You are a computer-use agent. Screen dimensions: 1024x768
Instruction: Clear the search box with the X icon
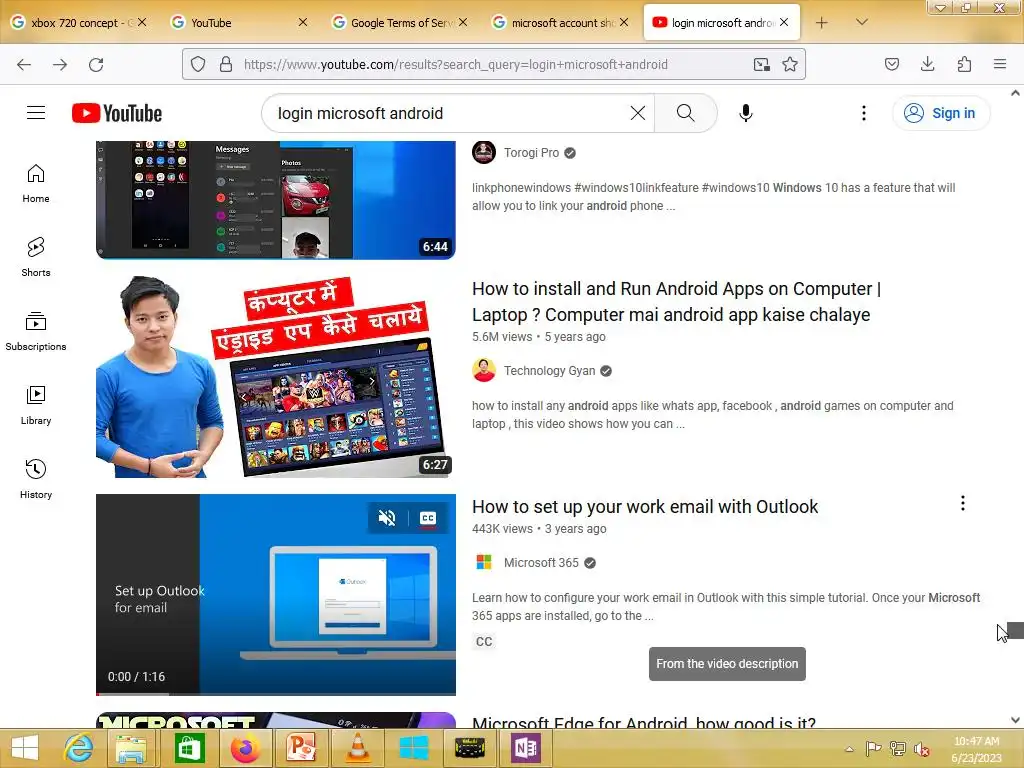[638, 113]
